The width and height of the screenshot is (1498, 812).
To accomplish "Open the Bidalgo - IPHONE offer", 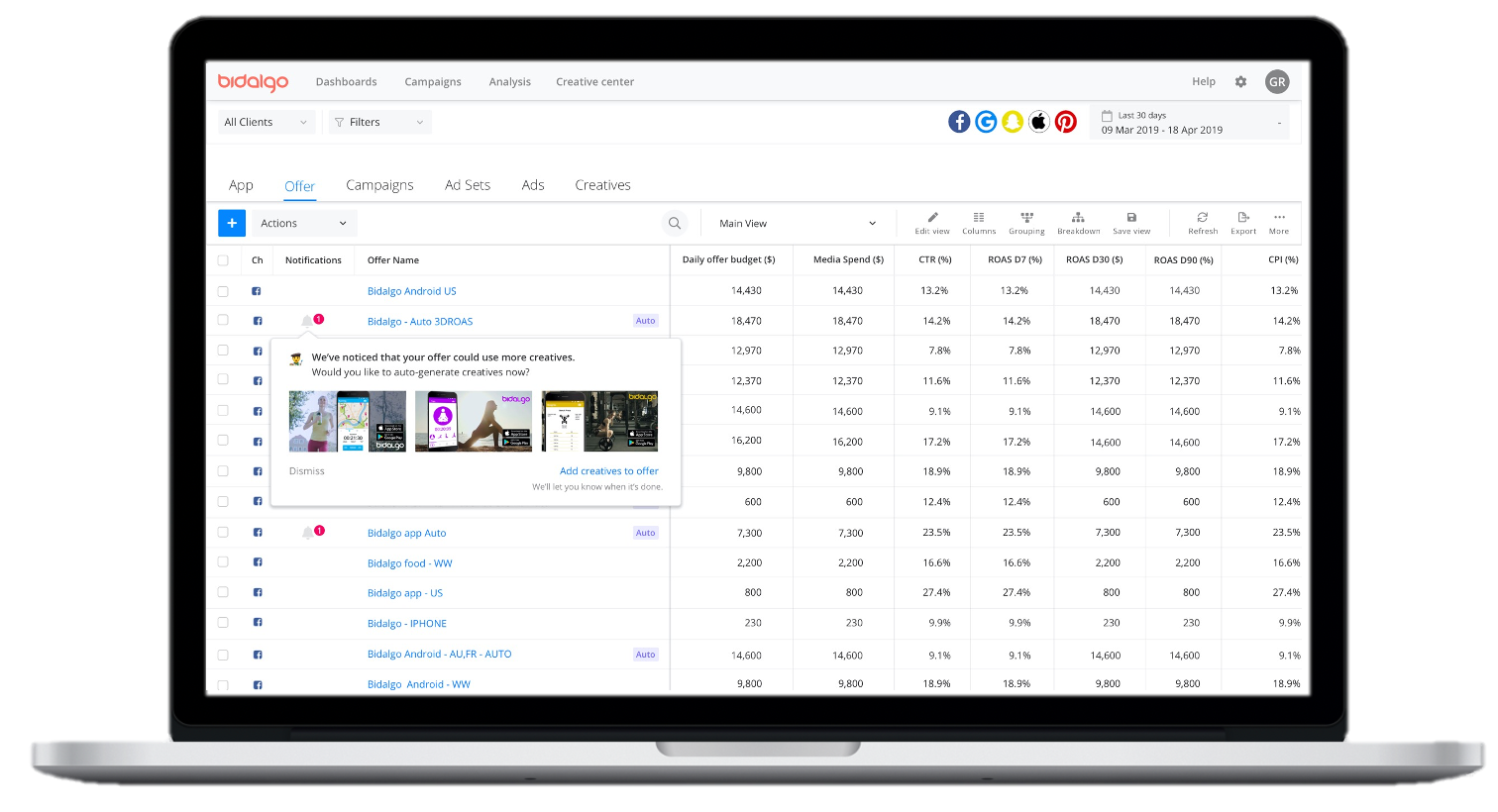I will (x=407, y=624).
